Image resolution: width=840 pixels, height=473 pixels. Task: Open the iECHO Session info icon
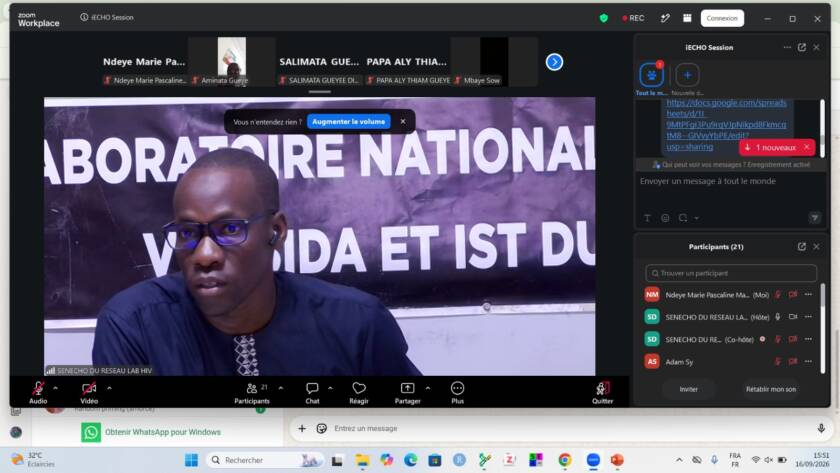click(x=84, y=17)
